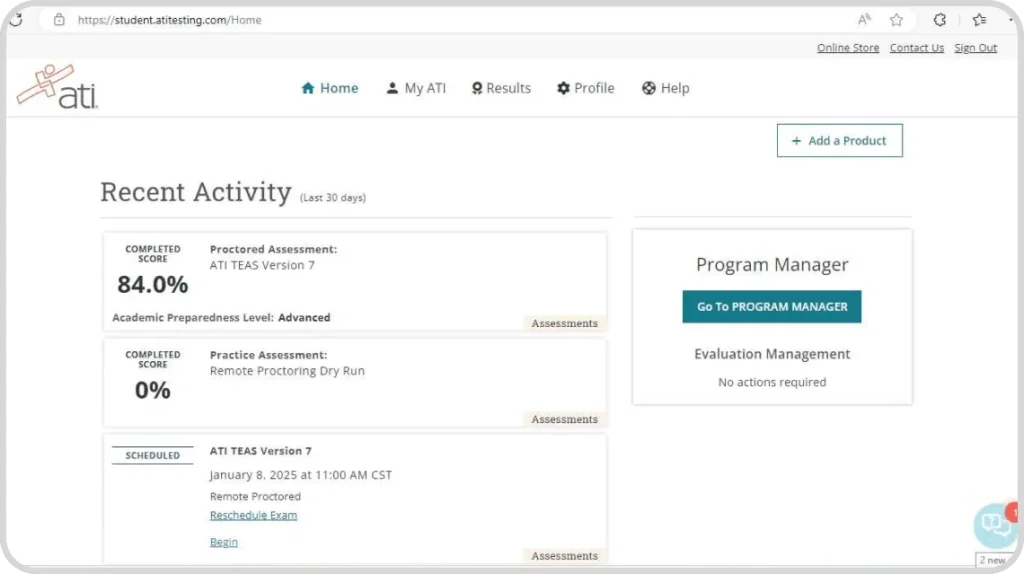
Task: Click the browser refresh icon
Action: click(x=16, y=20)
